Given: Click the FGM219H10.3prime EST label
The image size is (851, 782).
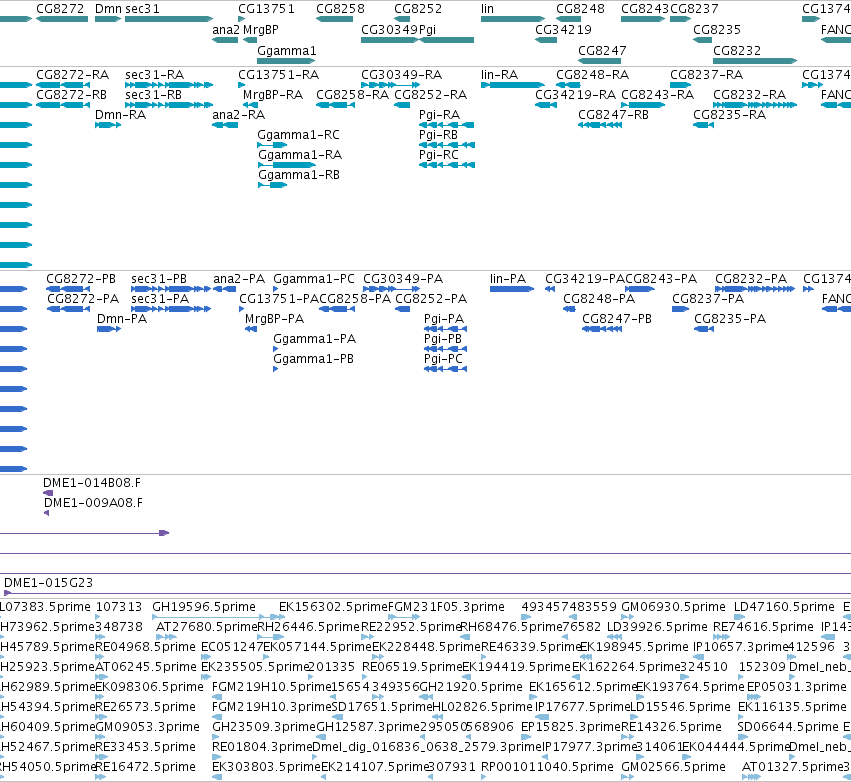Looking at the screenshot, I should [x=271, y=707].
